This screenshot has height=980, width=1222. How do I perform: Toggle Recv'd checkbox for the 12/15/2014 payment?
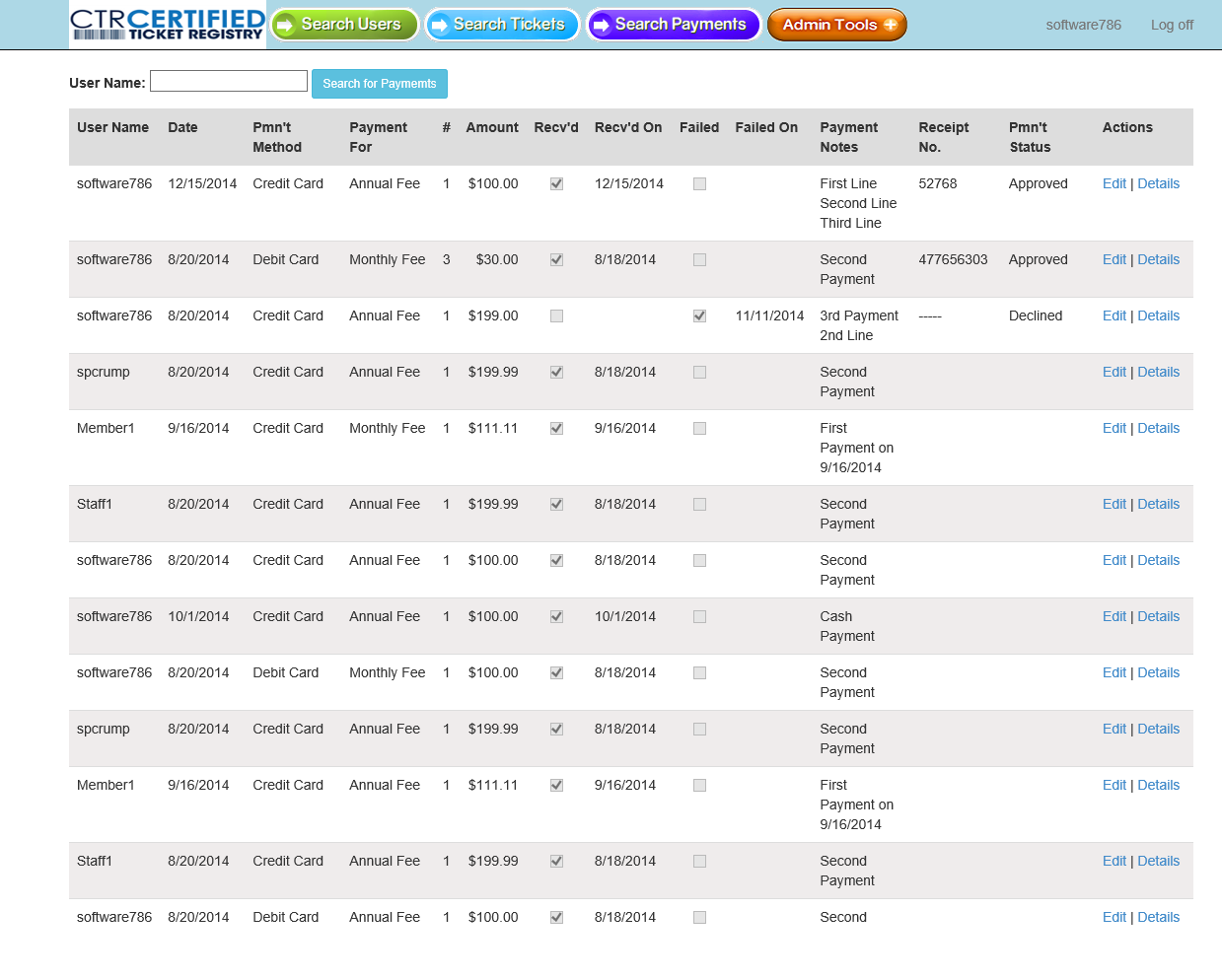[x=556, y=184]
